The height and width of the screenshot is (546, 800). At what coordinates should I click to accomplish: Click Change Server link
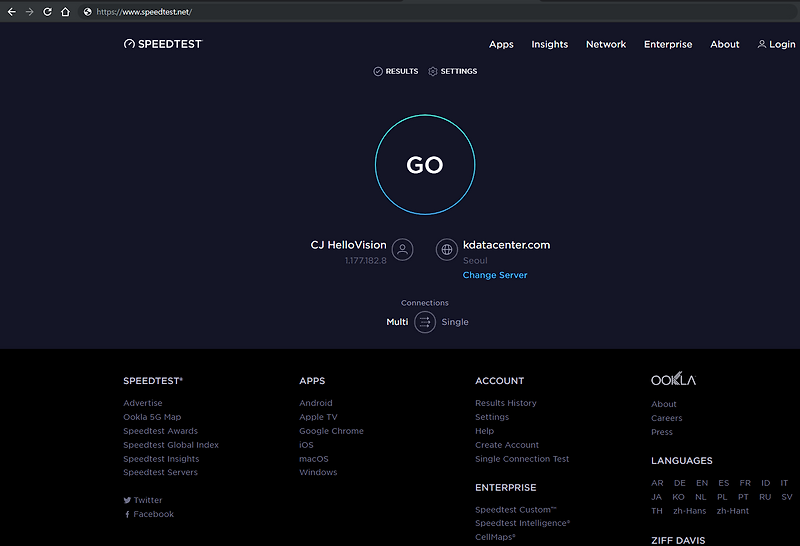point(495,275)
